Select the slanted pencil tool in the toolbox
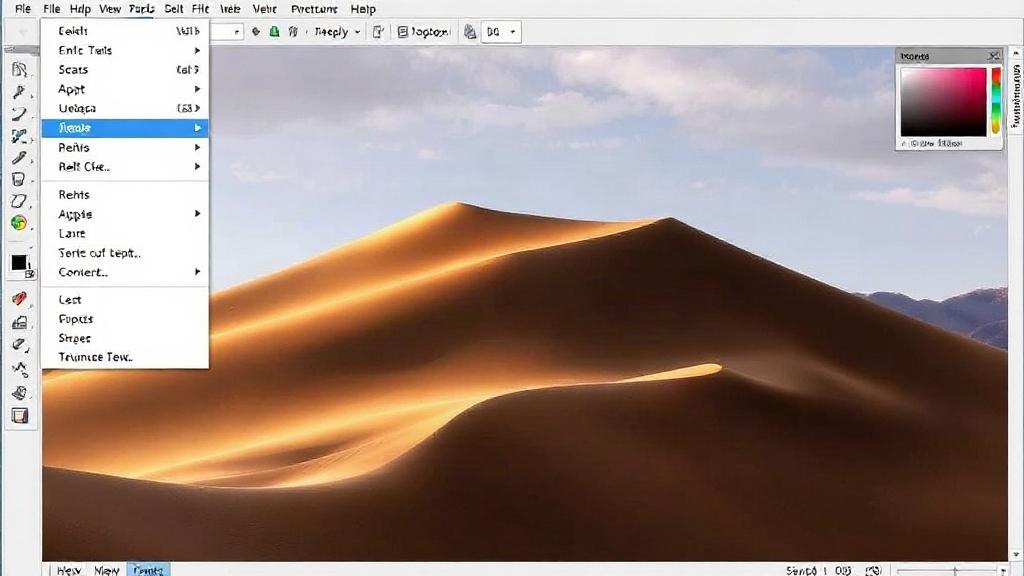 pos(19,157)
